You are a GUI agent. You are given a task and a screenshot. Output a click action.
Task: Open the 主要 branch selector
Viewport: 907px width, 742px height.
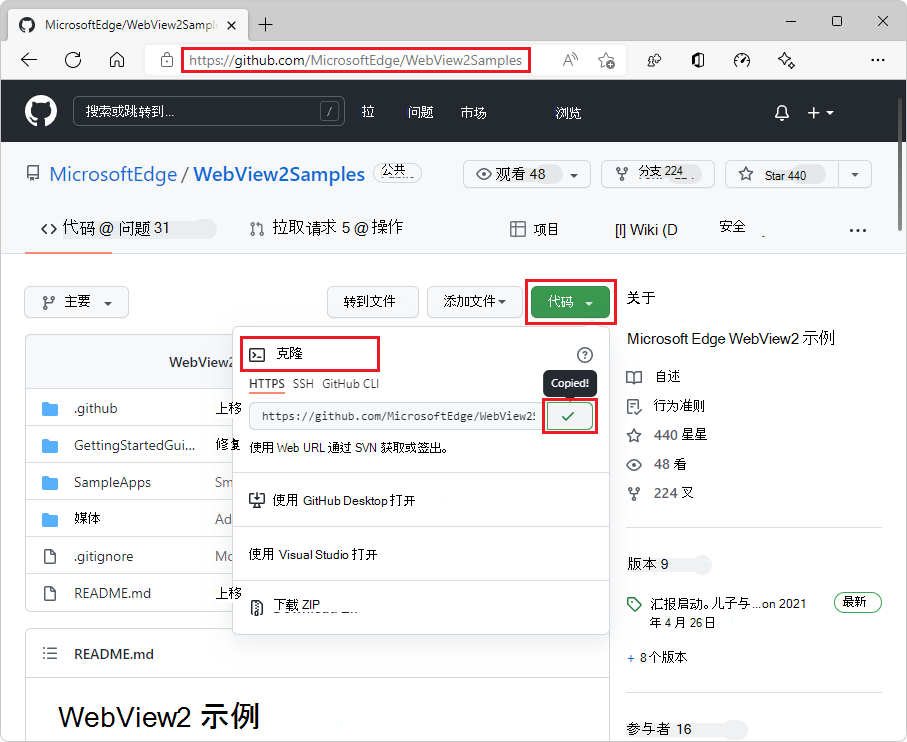point(76,302)
